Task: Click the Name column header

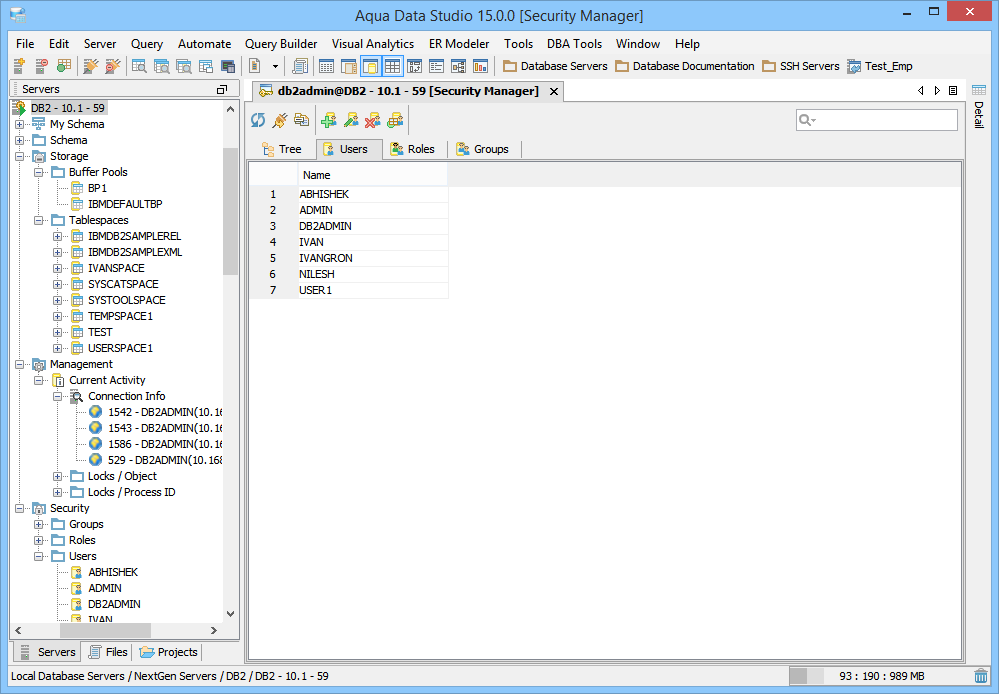Action: [372, 175]
